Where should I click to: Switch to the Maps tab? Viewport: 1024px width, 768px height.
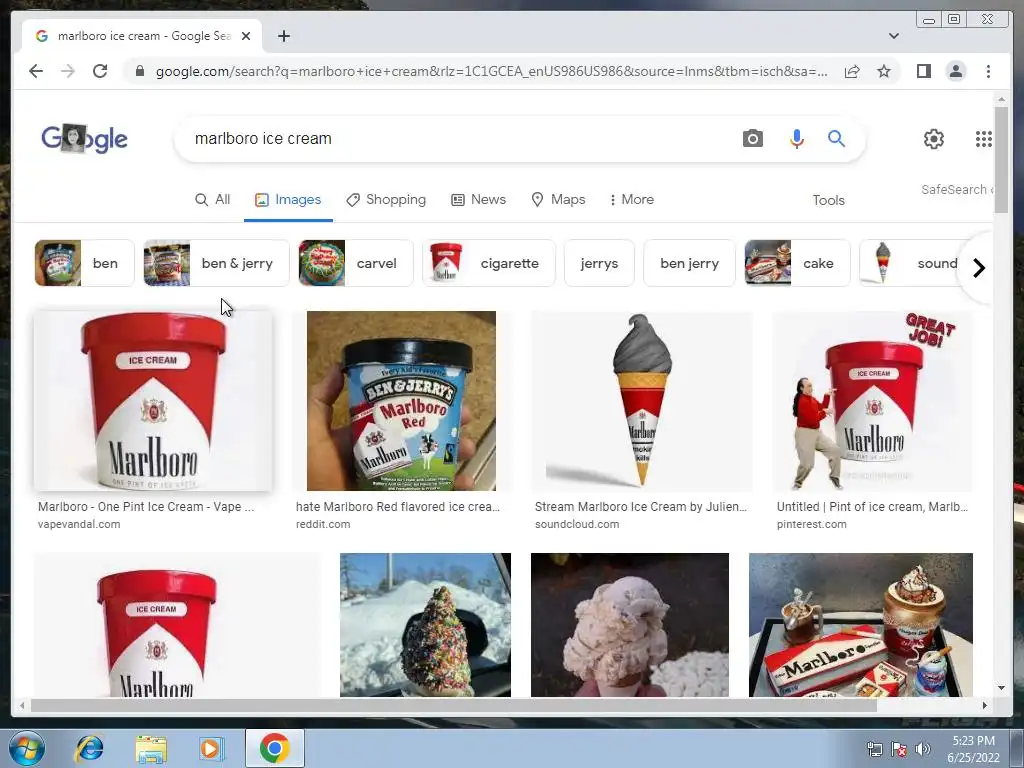point(558,199)
